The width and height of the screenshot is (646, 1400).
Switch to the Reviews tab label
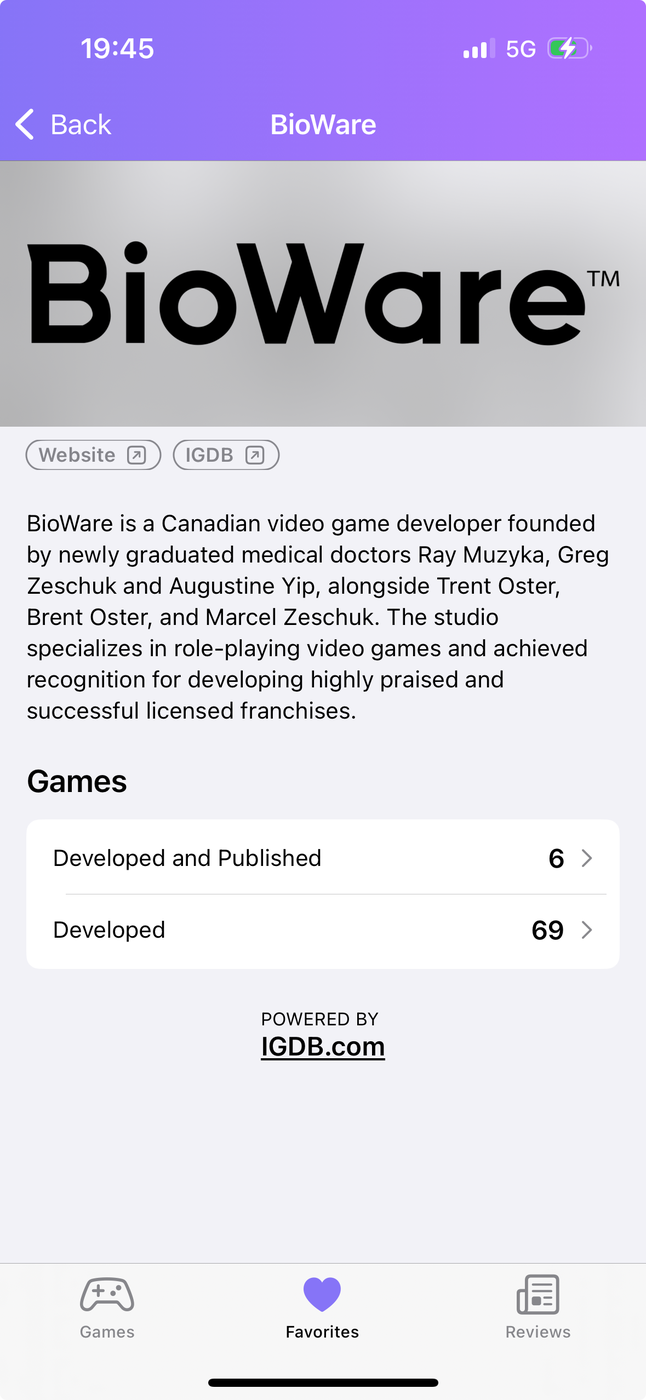pos(538,1332)
